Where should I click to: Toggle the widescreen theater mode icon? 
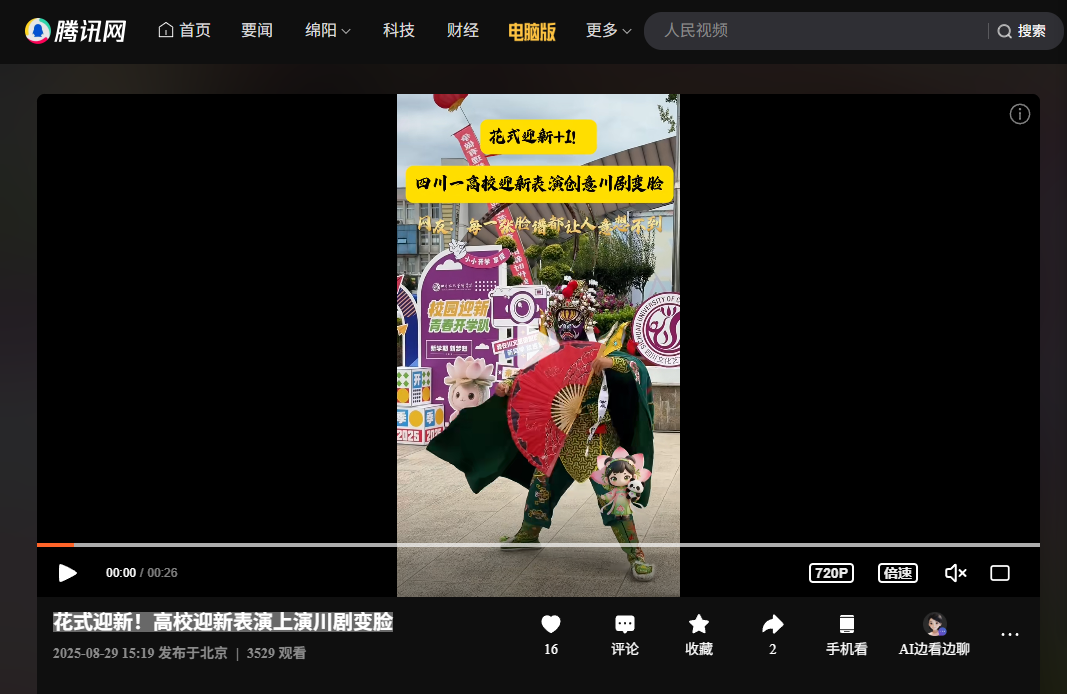(x=999, y=573)
